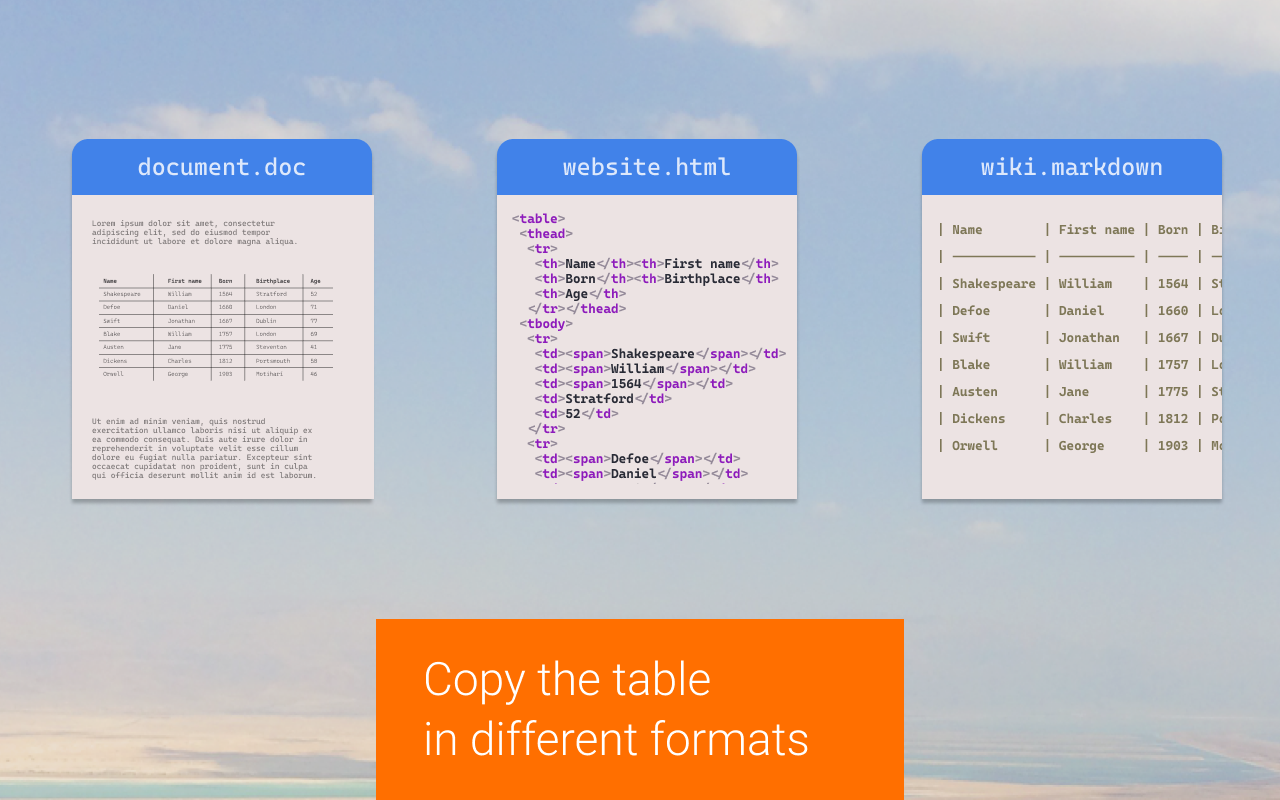Select "Swift" in the wiki.markdown table
Viewport: 1280px width, 800px height.
(x=971, y=338)
